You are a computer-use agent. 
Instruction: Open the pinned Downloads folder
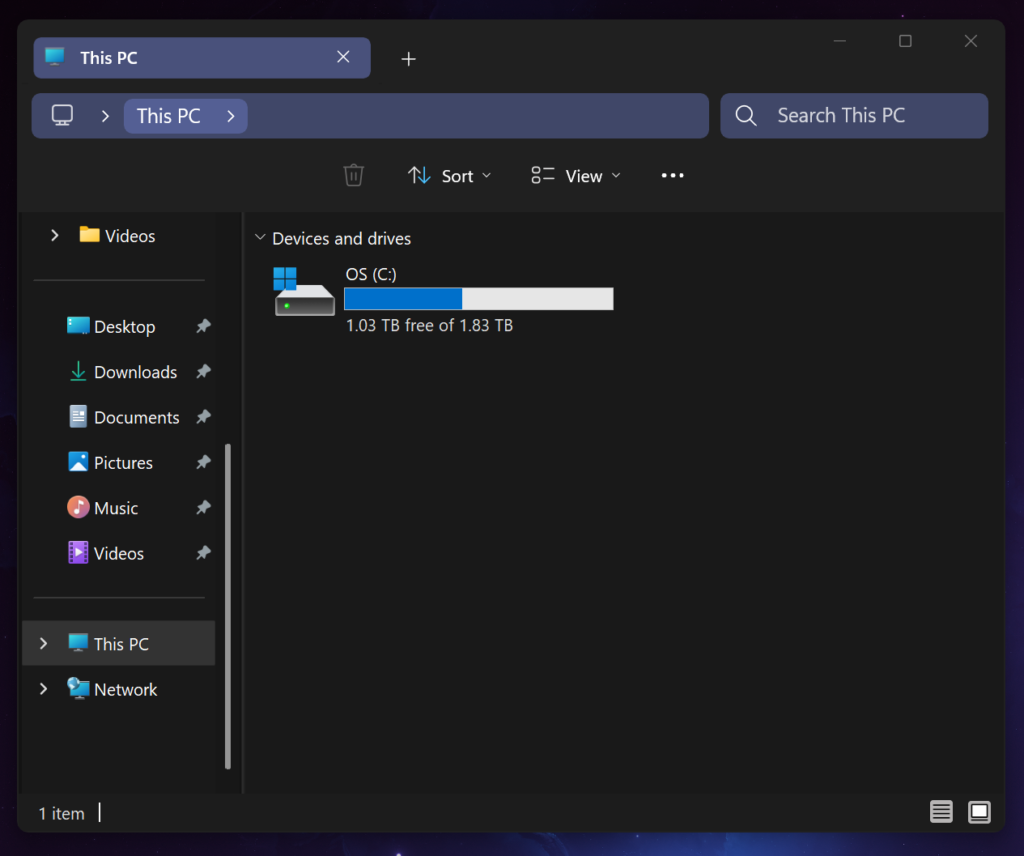click(123, 372)
